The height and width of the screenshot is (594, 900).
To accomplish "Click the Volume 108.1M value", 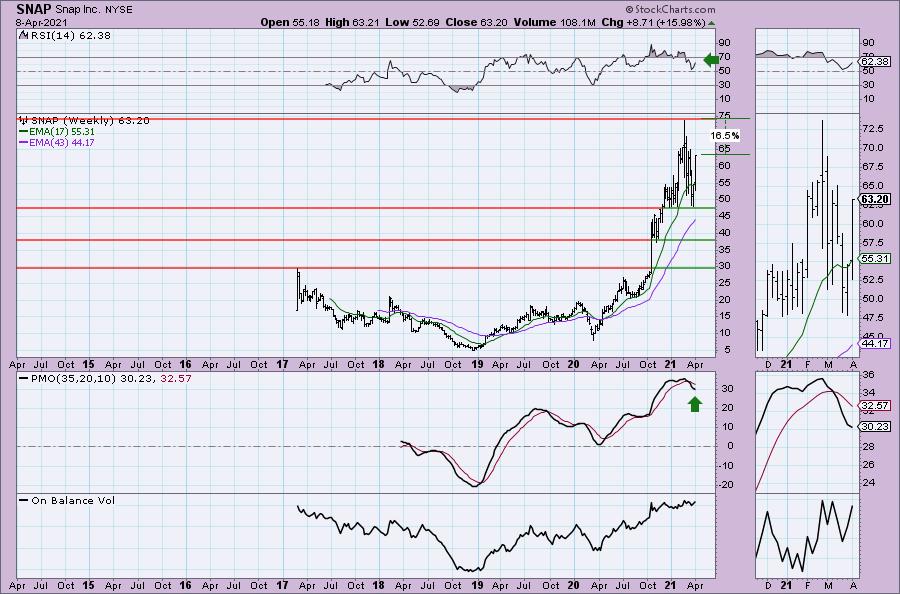I will tap(554, 22).
